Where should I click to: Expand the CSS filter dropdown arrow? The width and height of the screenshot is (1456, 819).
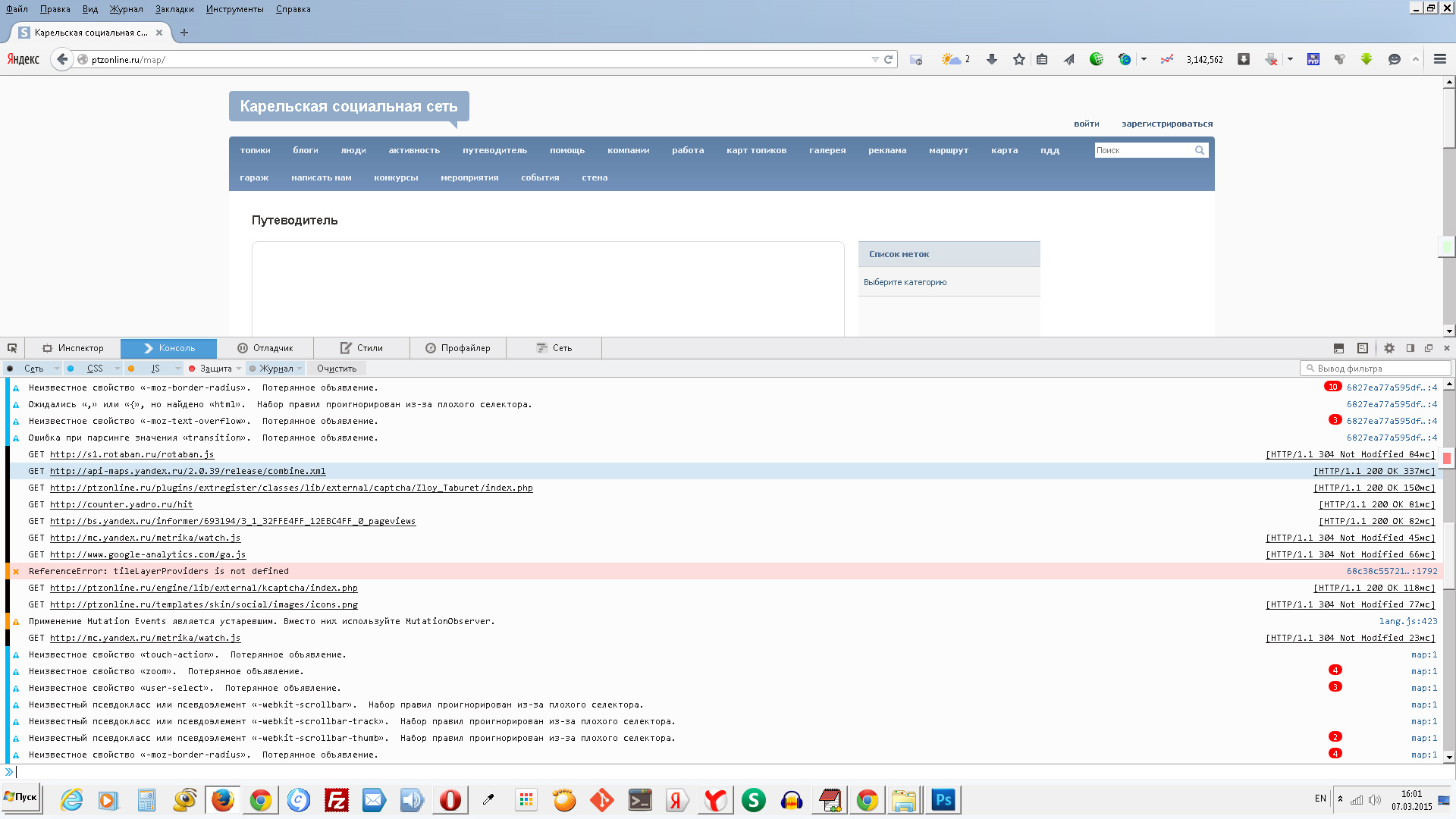[x=117, y=369]
